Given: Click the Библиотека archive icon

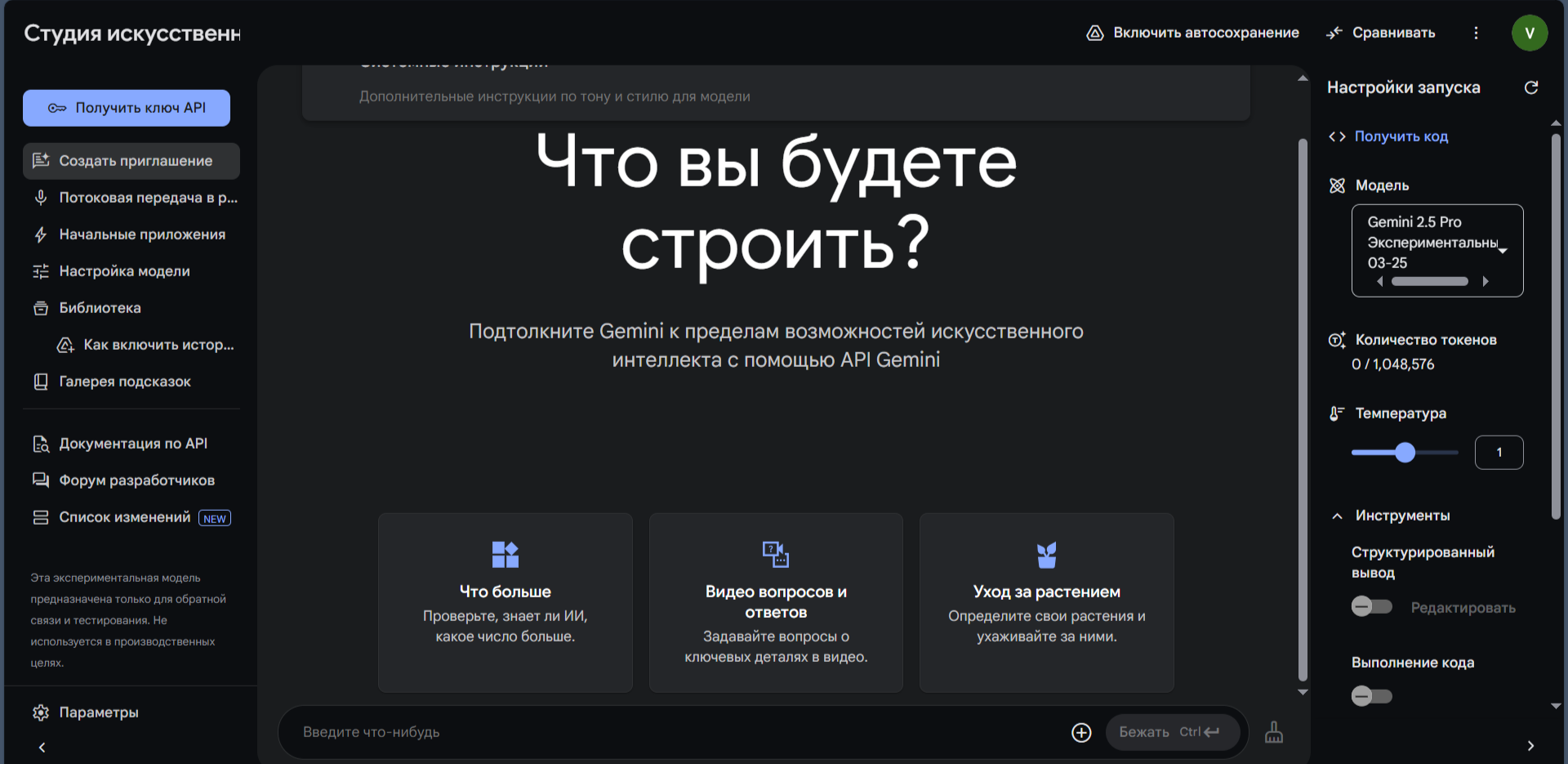Looking at the screenshot, I should point(41,308).
